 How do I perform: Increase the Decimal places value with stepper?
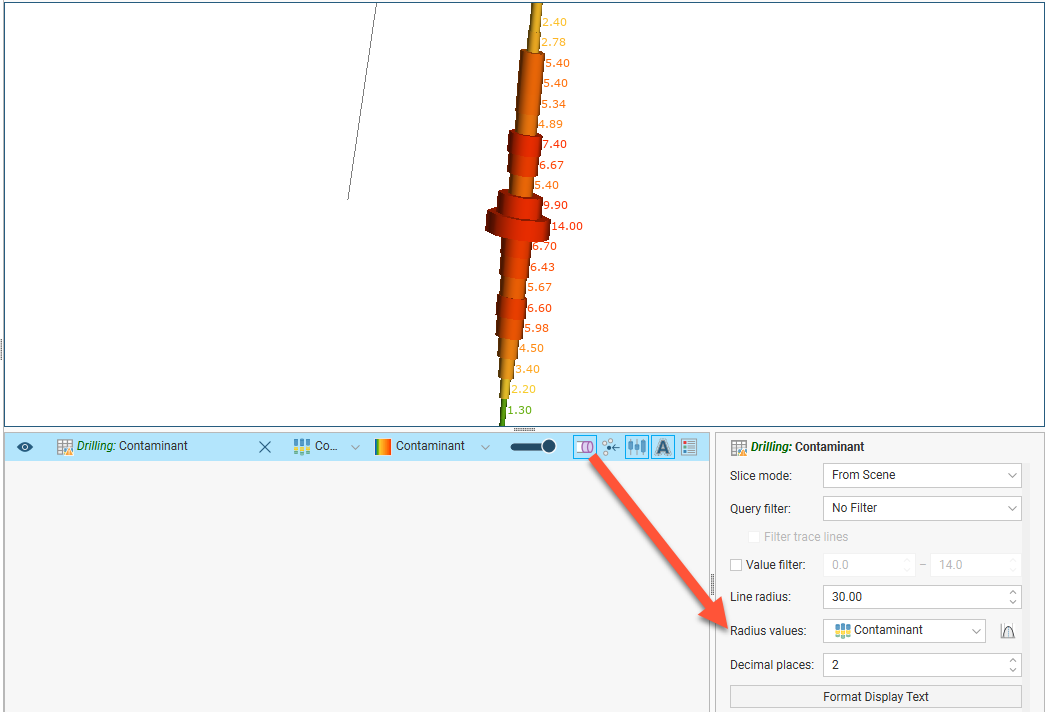coord(1013,659)
